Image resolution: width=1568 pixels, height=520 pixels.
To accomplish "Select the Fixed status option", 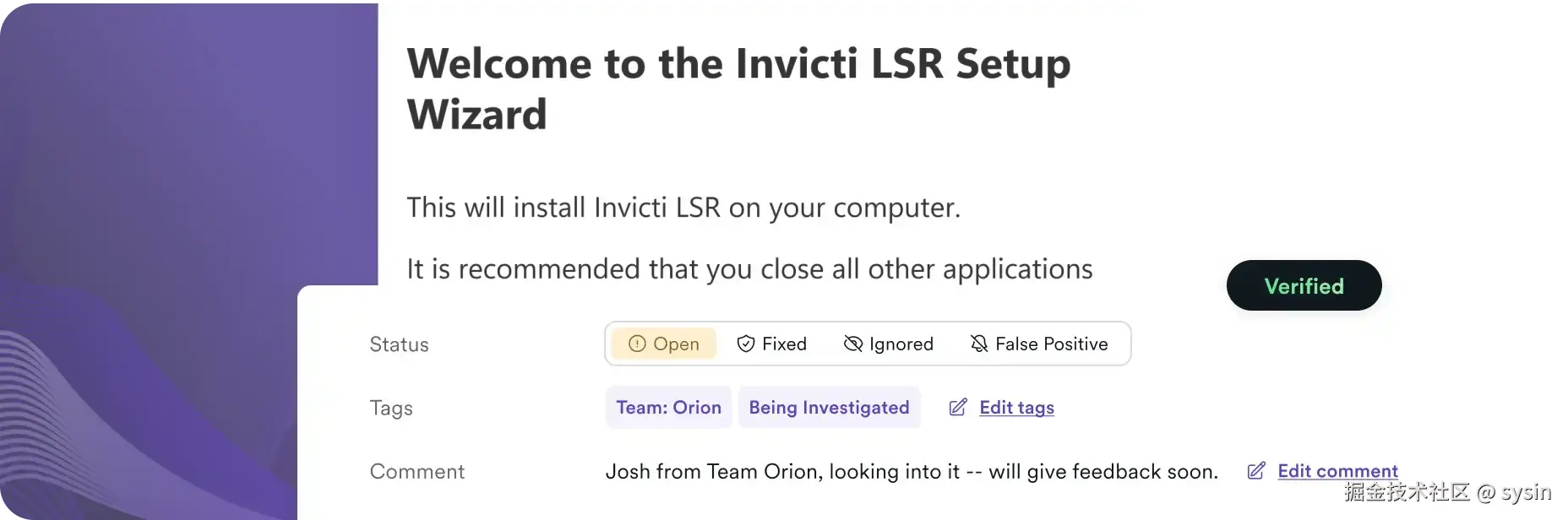I will point(771,344).
